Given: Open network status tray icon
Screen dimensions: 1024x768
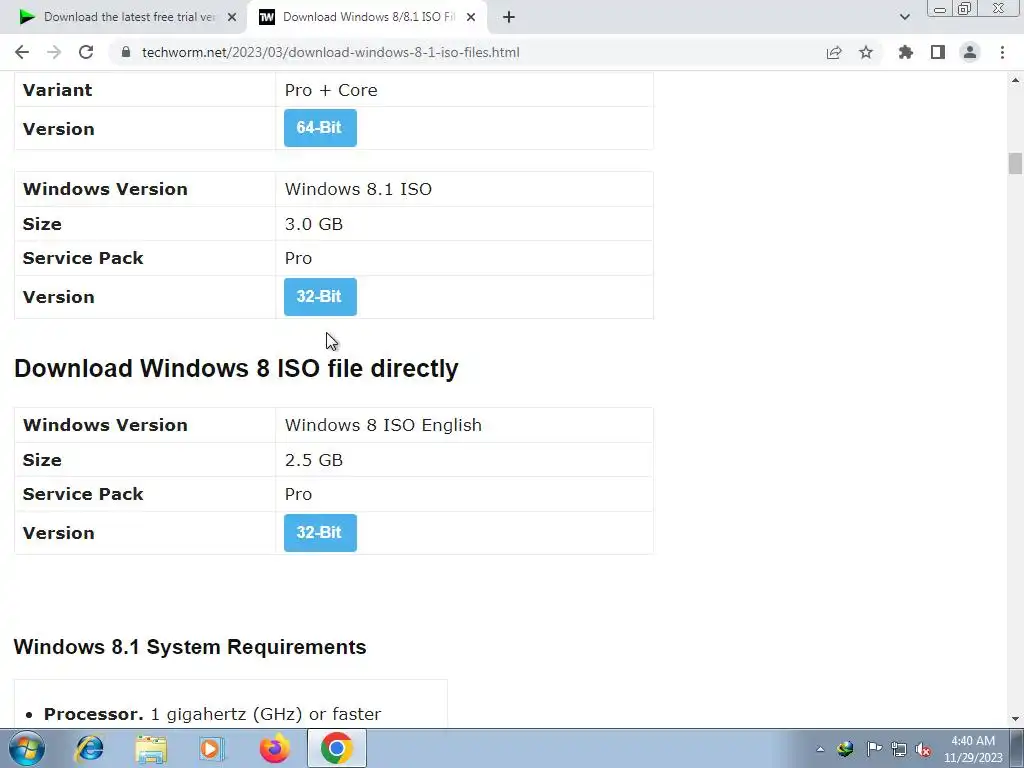Looking at the screenshot, I should pyautogui.click(x=899, y=749).
